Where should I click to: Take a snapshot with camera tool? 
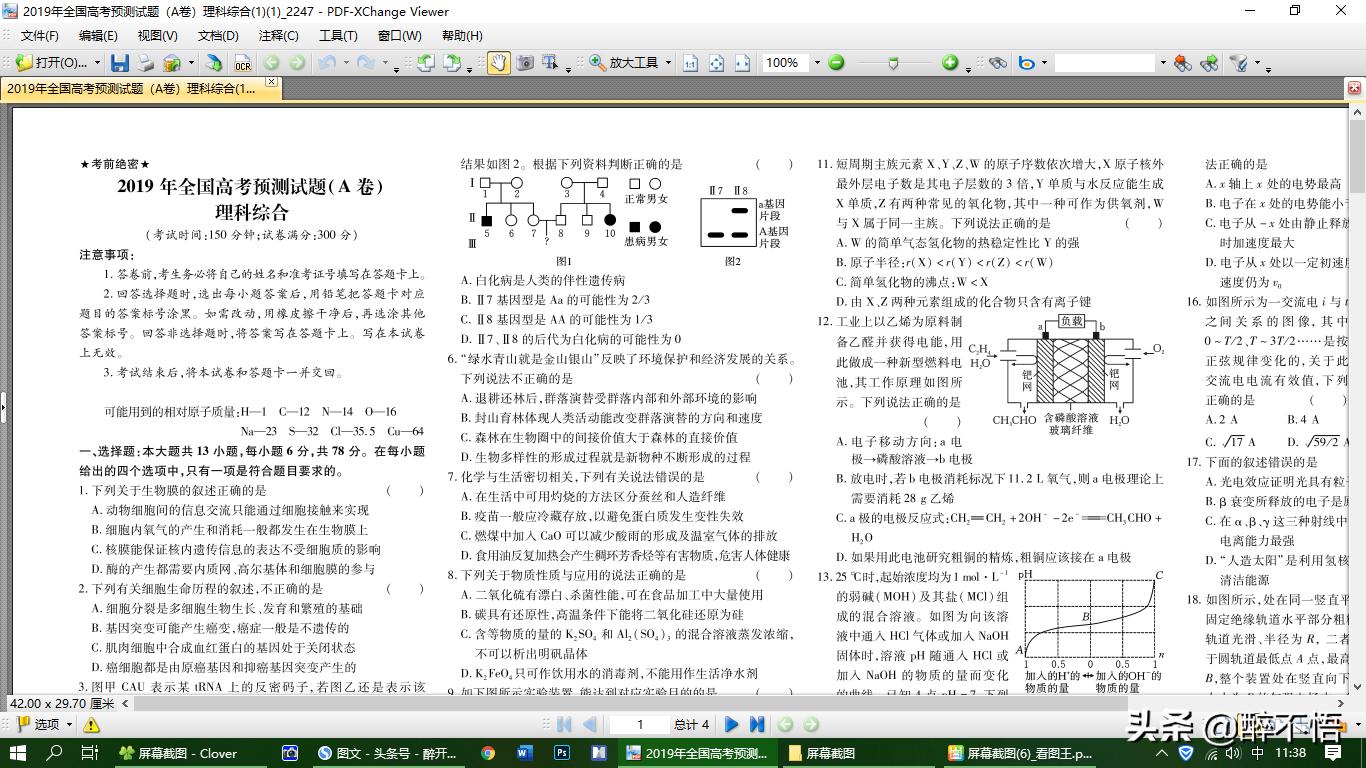click(x=524, y=63)
